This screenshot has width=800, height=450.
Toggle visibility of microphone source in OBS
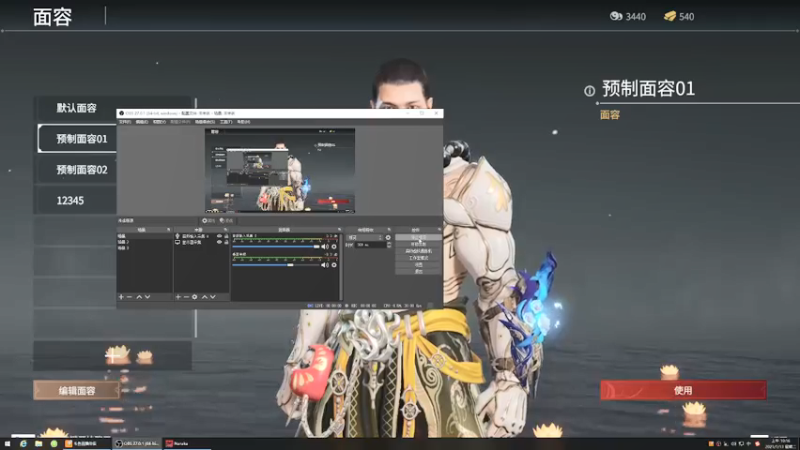[x=219, y=236]
